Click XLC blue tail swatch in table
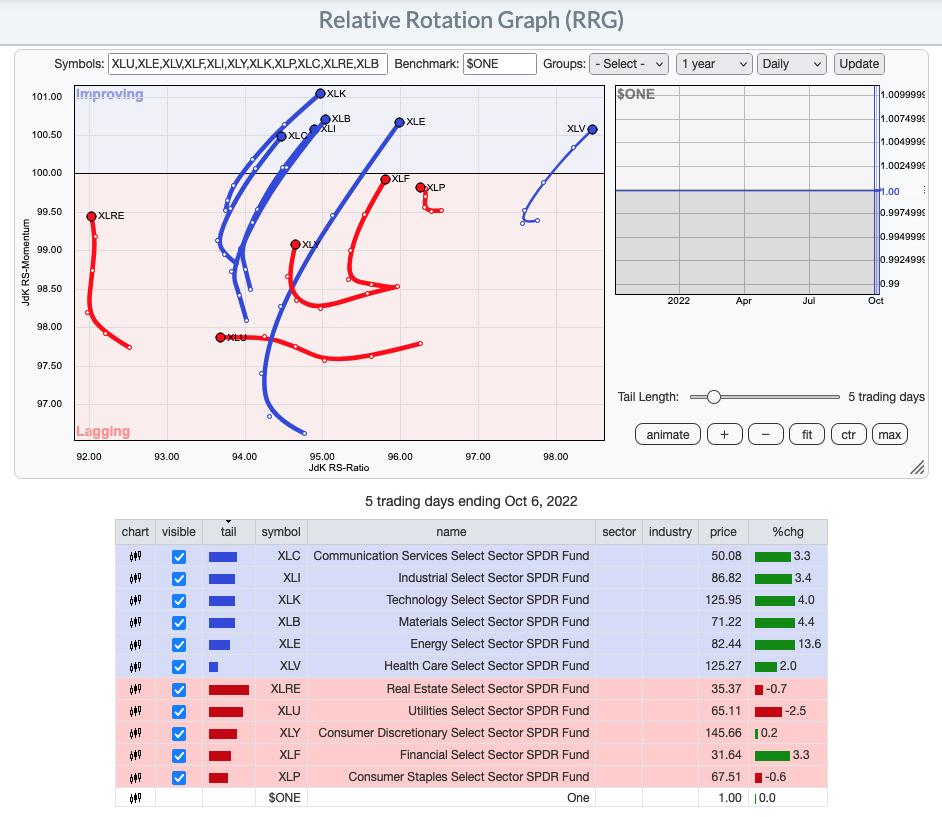This screenshot has width=942, height=817. tap(222, 557)
